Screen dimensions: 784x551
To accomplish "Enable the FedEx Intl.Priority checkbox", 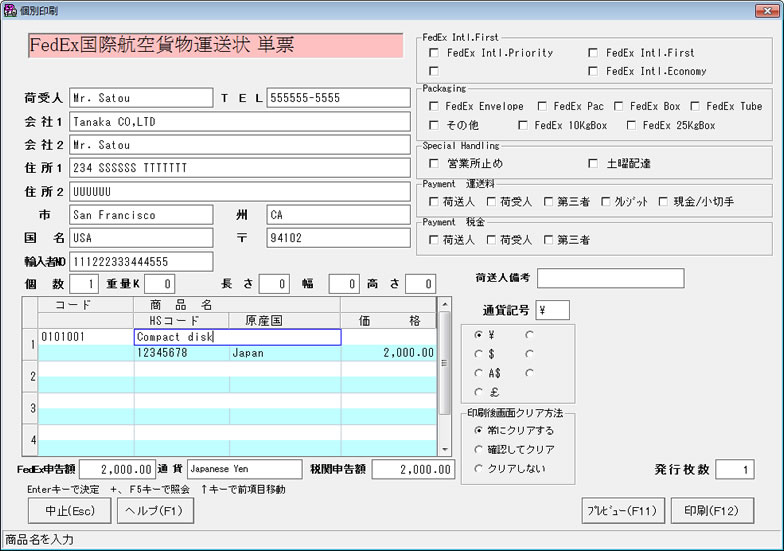I will 434,53.
